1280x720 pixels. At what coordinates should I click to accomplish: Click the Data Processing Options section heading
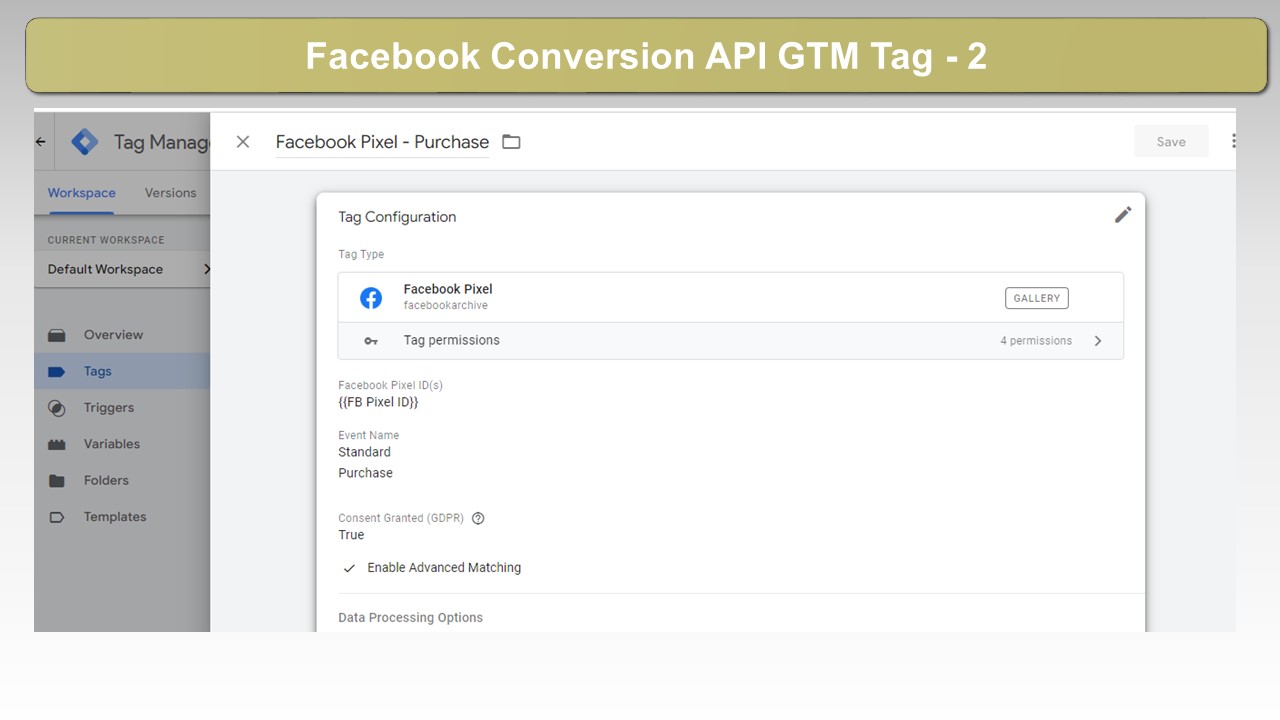410,618
